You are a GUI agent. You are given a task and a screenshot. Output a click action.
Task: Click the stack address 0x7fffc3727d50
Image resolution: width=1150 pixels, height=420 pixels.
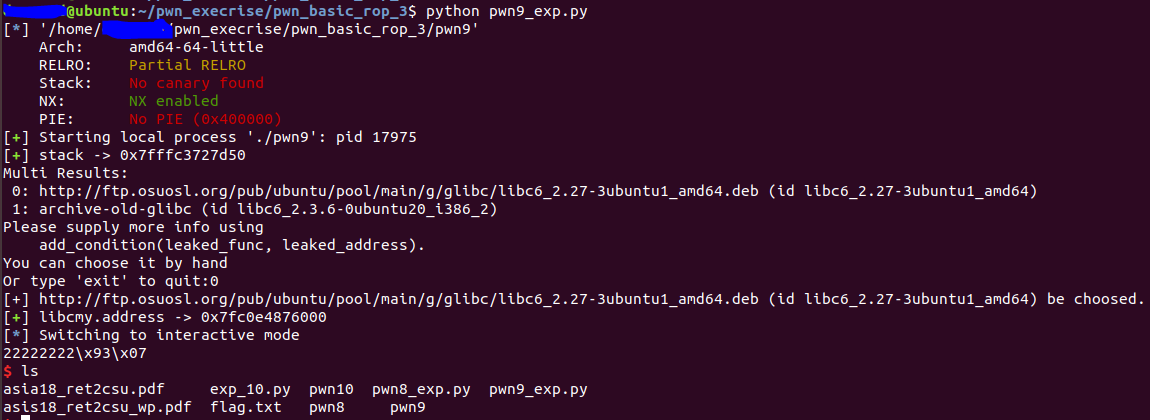coord(183,155)
